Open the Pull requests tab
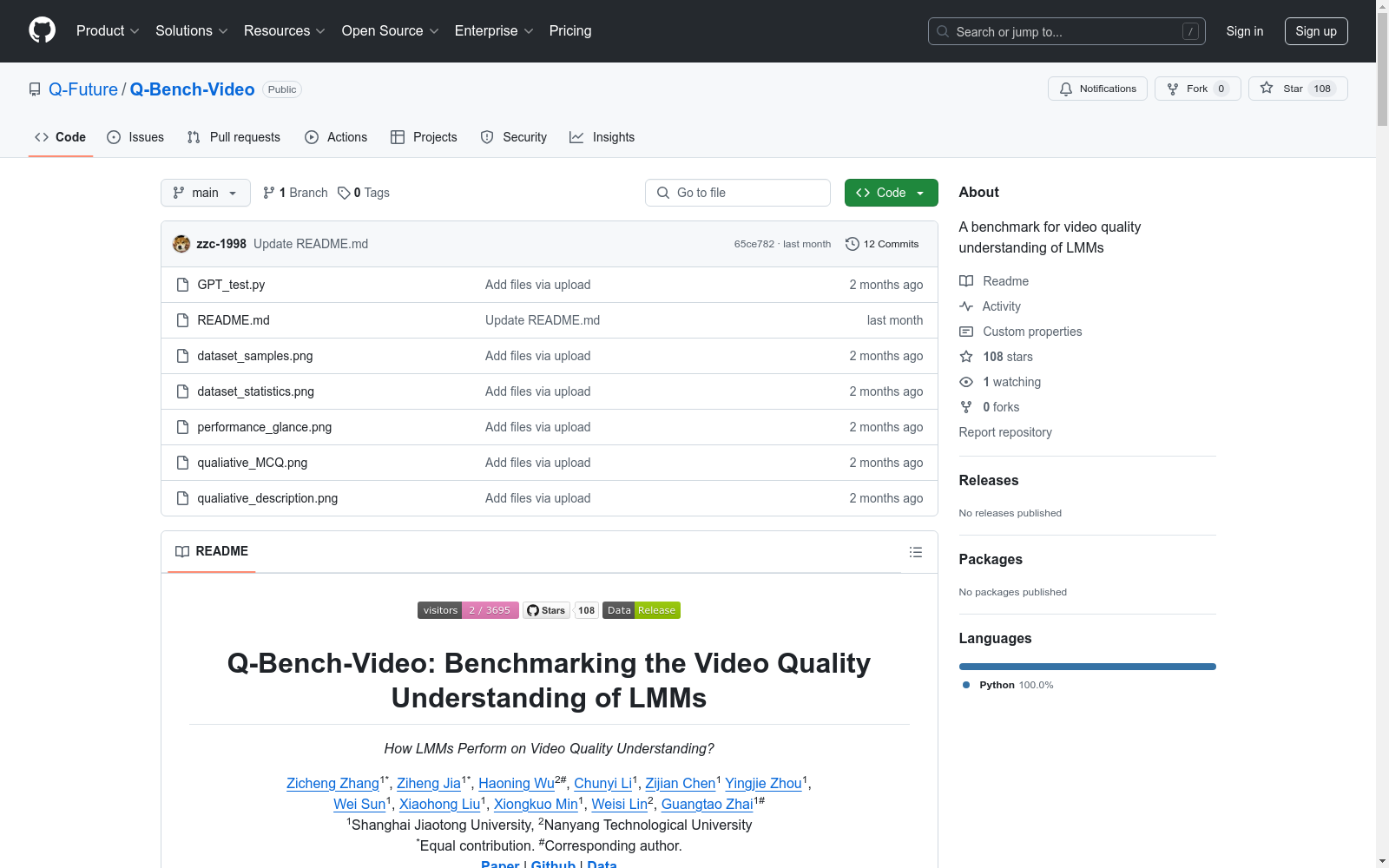The width and height of the screenshot is (1389, 868). point(234,137)
